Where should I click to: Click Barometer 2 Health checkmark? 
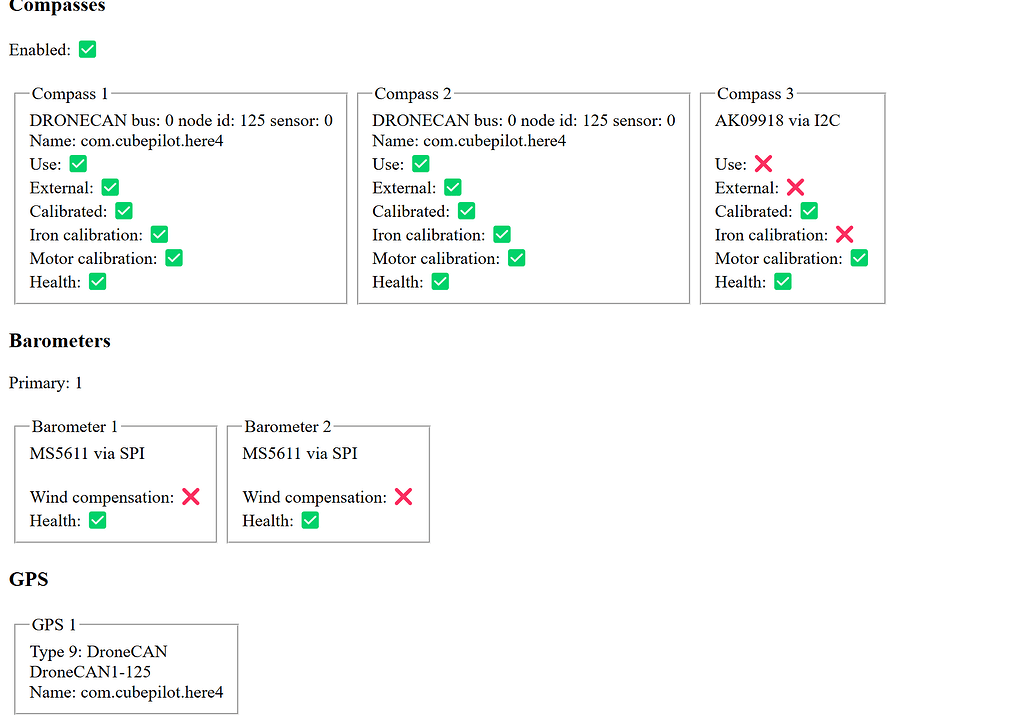coord(310,520)
